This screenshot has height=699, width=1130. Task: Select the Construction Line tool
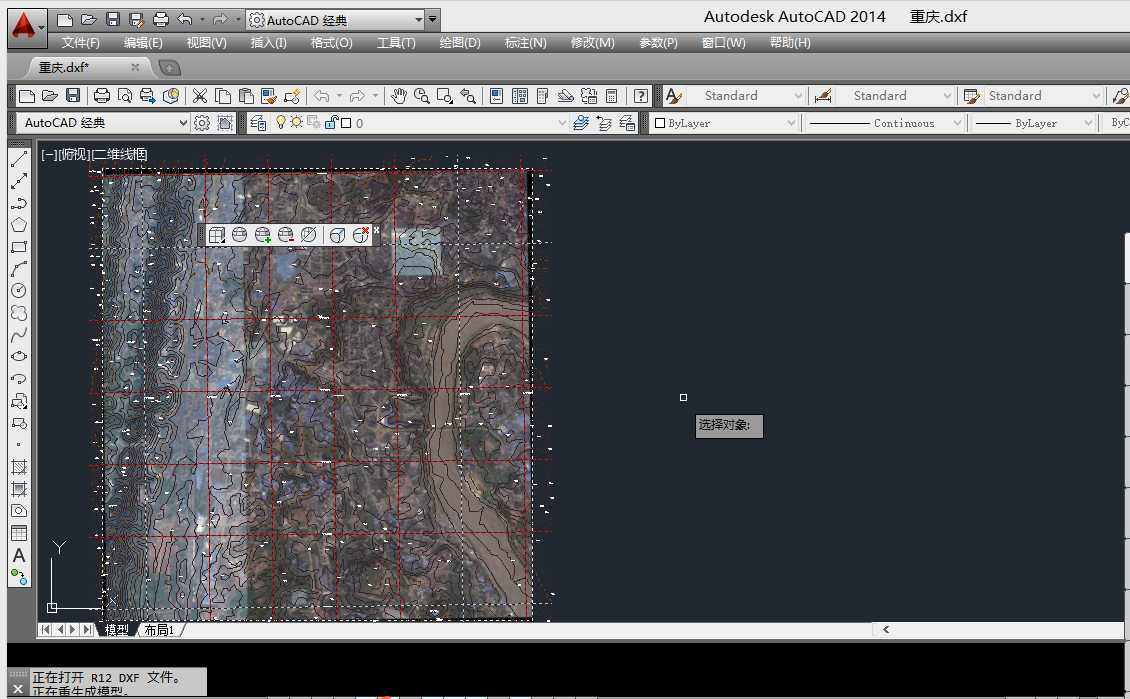coord(19,181)
